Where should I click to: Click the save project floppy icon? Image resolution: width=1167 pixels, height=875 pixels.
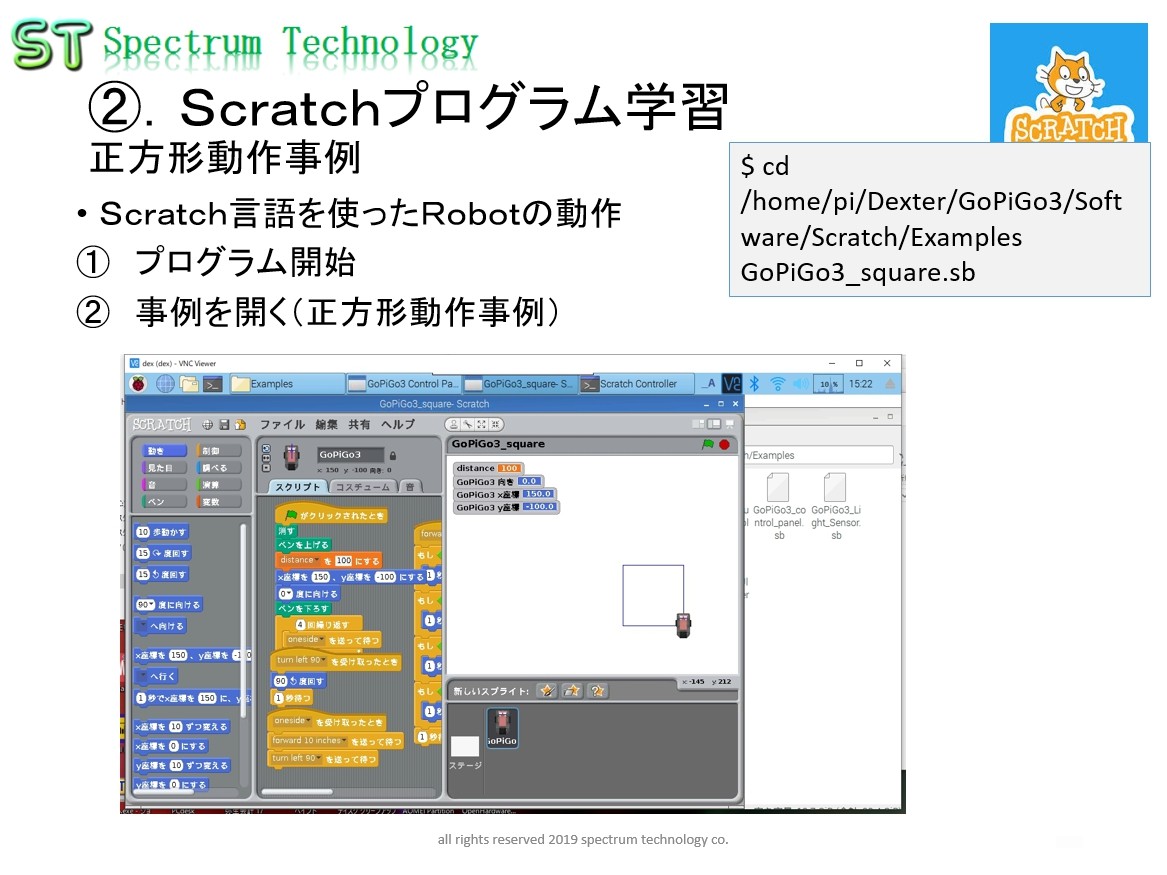coord(224,424)
